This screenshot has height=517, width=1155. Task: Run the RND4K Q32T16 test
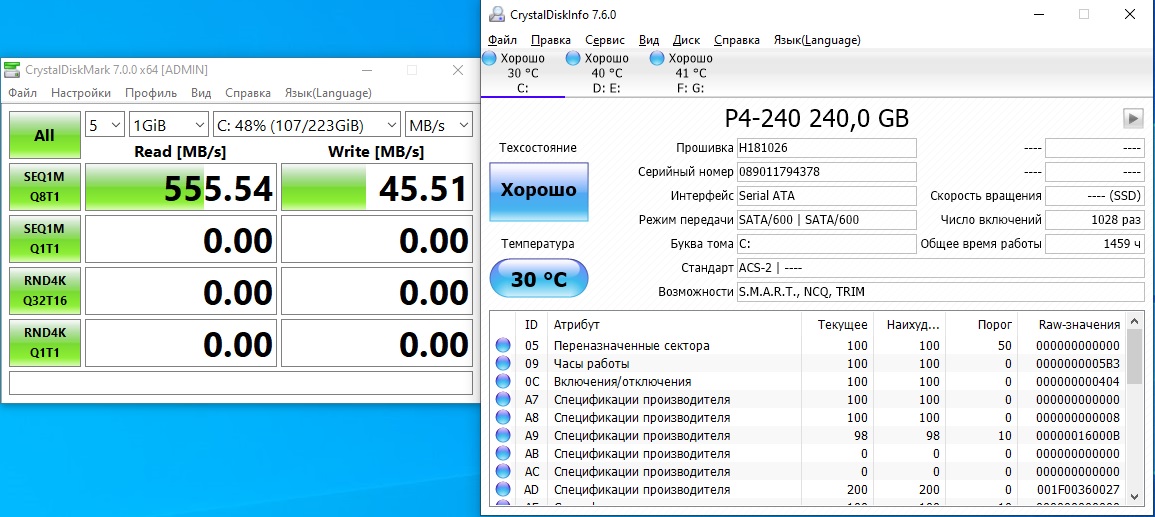pos(44,290)
